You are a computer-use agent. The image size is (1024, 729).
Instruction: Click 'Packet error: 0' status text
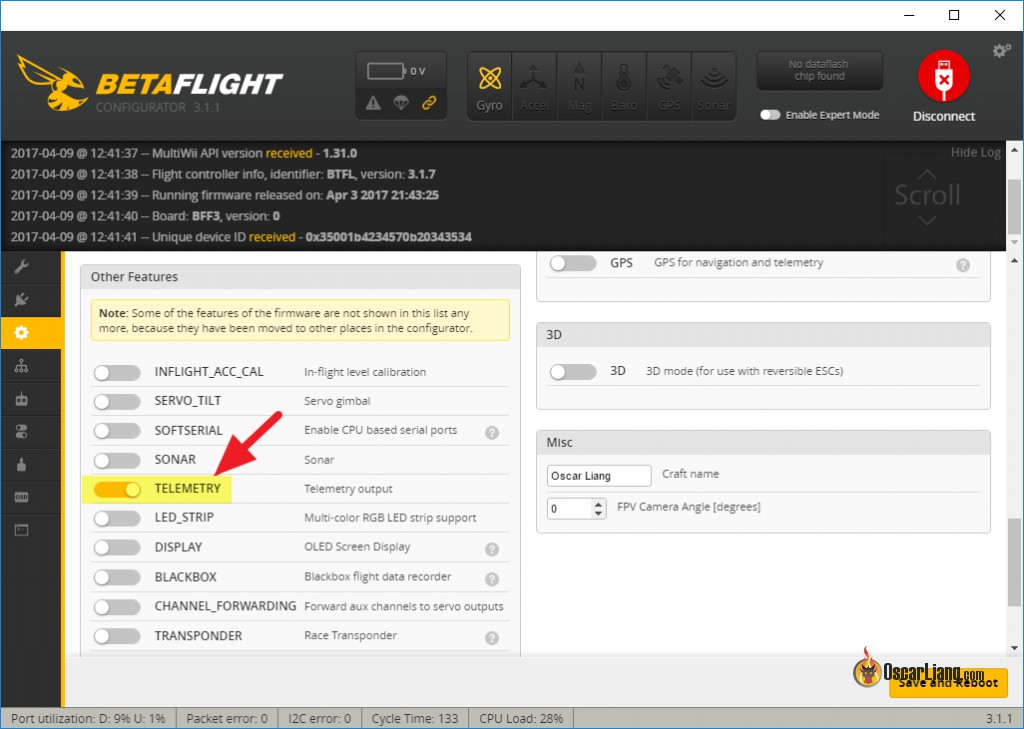[x=227, y=719]
